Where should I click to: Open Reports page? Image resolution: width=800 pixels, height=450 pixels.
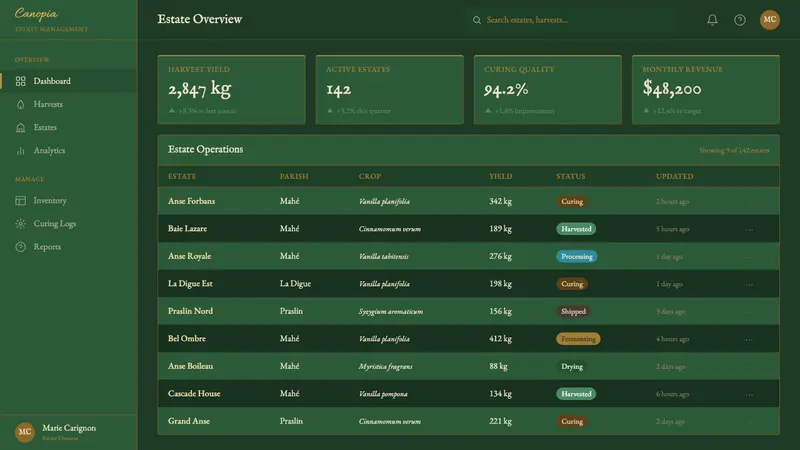[69, 247]
